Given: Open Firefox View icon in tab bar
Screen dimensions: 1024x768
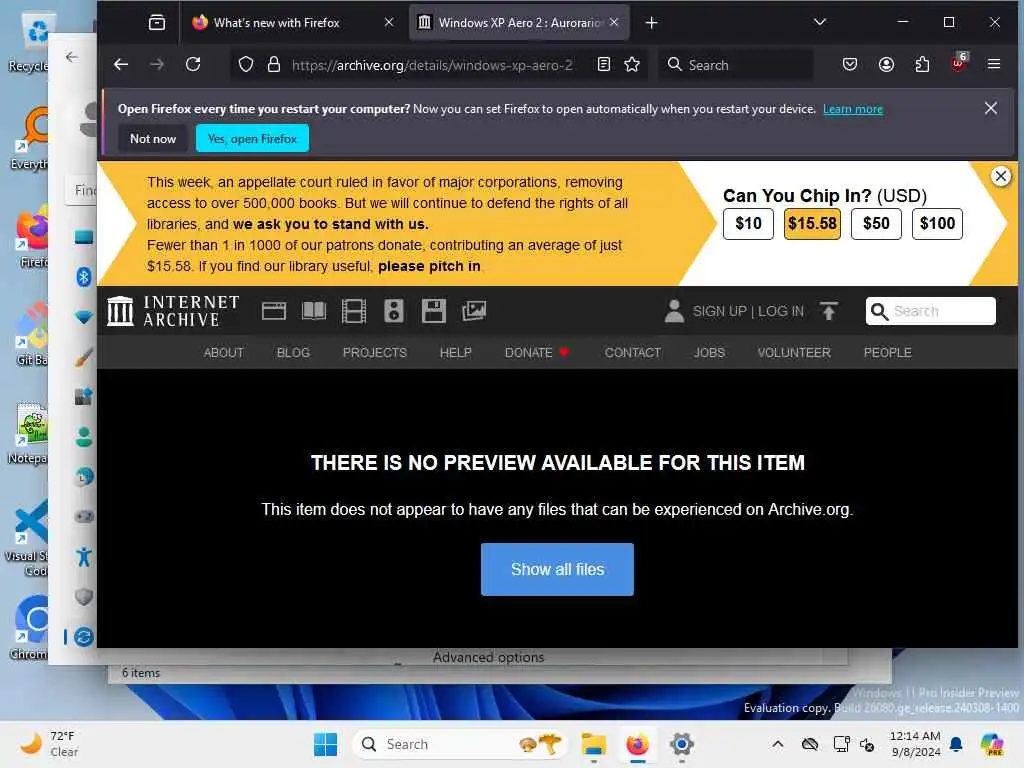Looking at the screenshot, I should [157, 23].
